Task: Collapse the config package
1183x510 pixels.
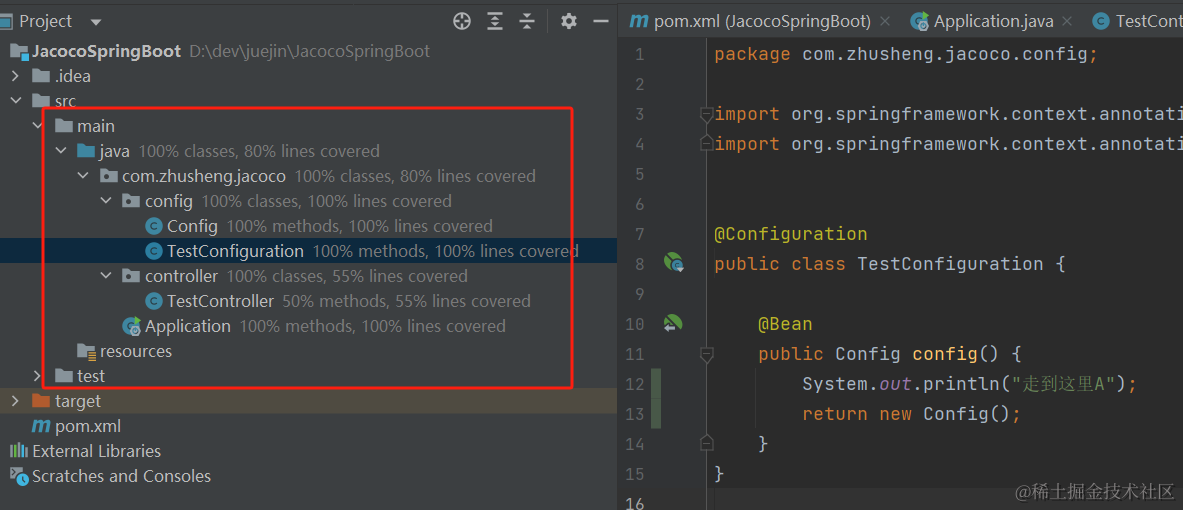Action: (106, 201)
